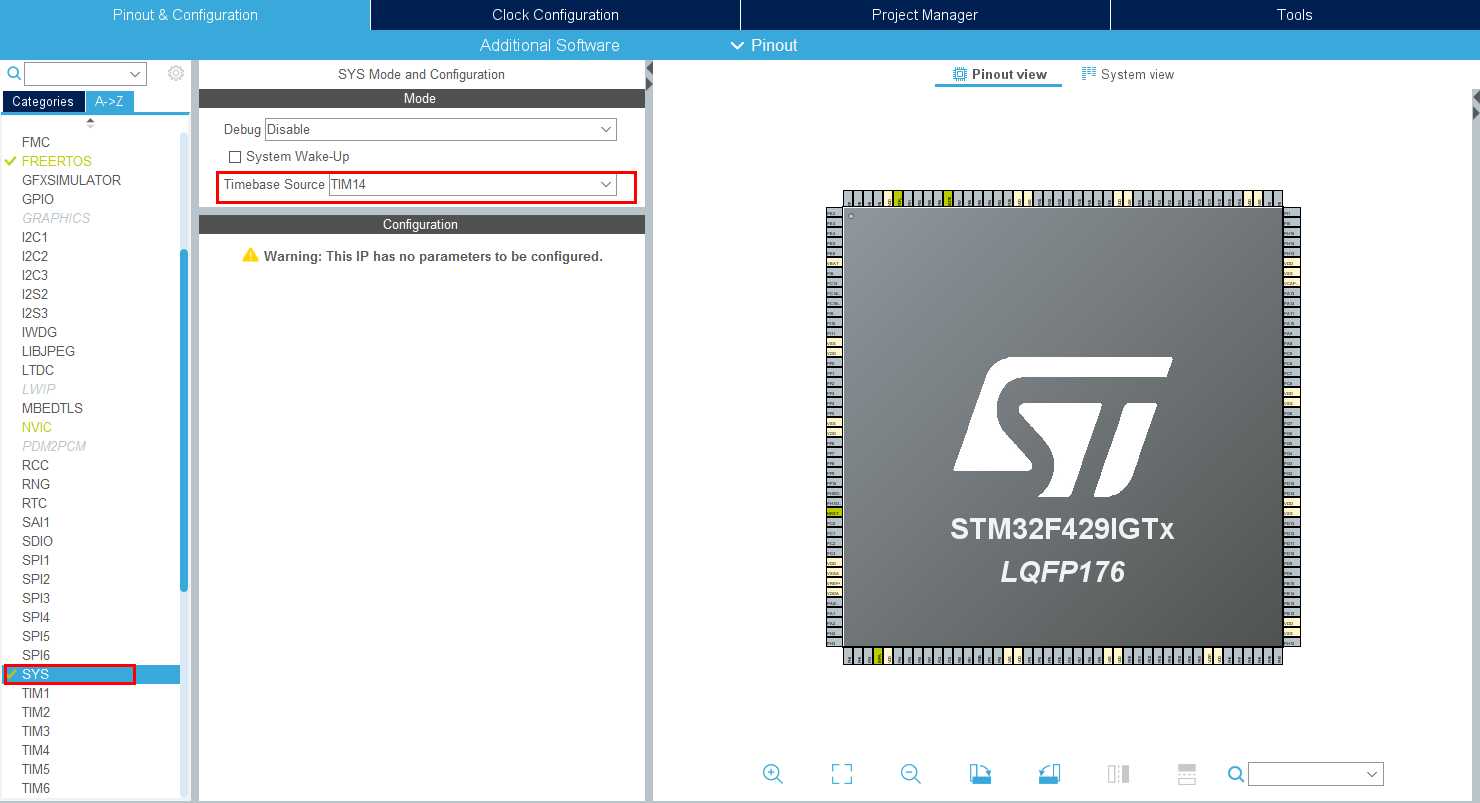Viewport: 1480px width, 803px height.
Task: Select RNG in the peripheral list
Action: (x=35, y=484)
